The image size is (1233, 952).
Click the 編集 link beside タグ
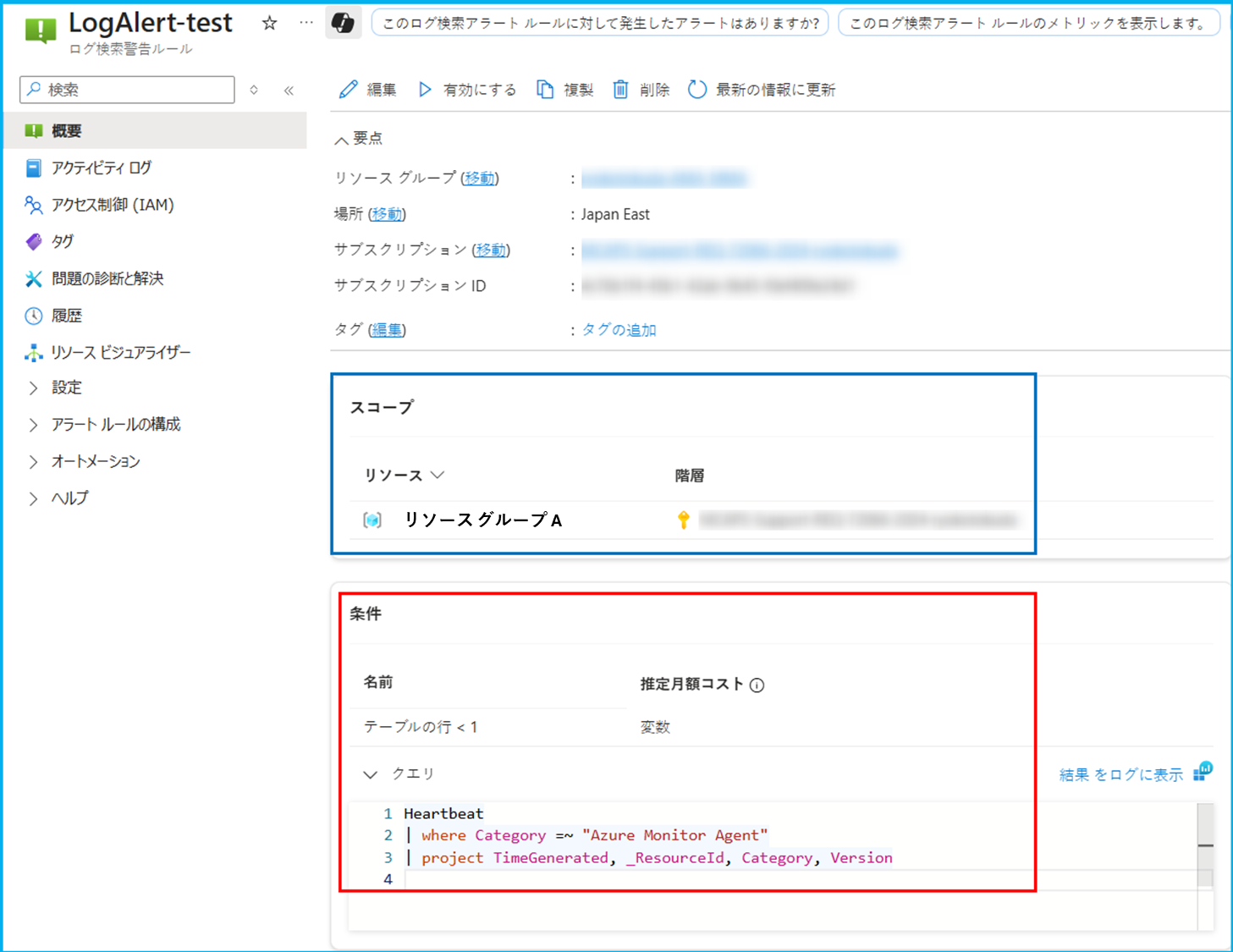[387, 330]
